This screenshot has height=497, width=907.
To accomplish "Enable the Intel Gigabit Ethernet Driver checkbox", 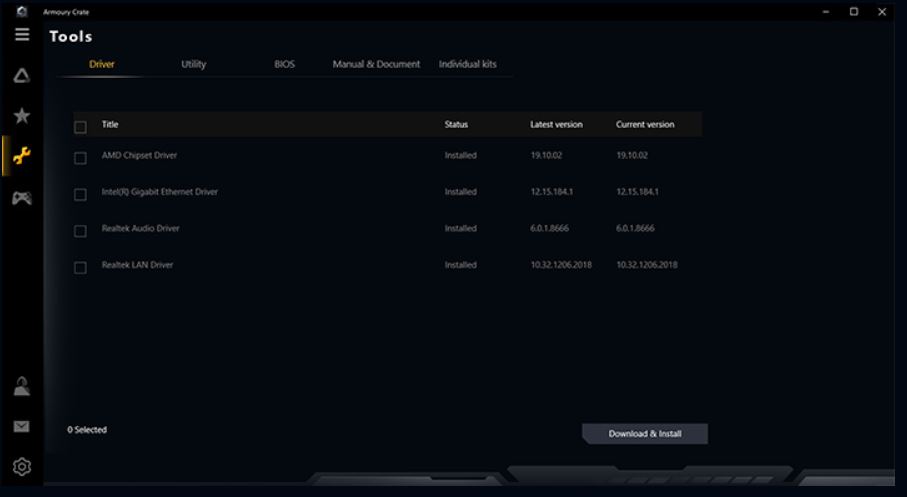I will [81, 194].
